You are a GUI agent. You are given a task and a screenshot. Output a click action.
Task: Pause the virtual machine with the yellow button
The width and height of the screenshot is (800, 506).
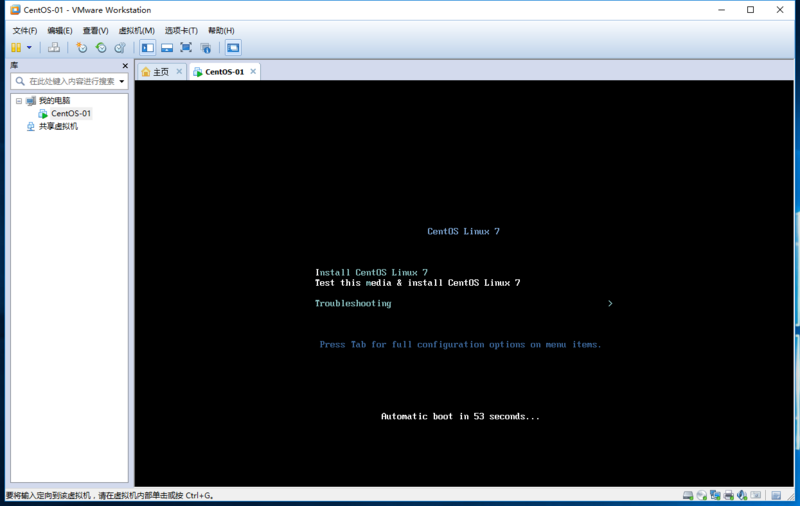(x=16, y=47)
